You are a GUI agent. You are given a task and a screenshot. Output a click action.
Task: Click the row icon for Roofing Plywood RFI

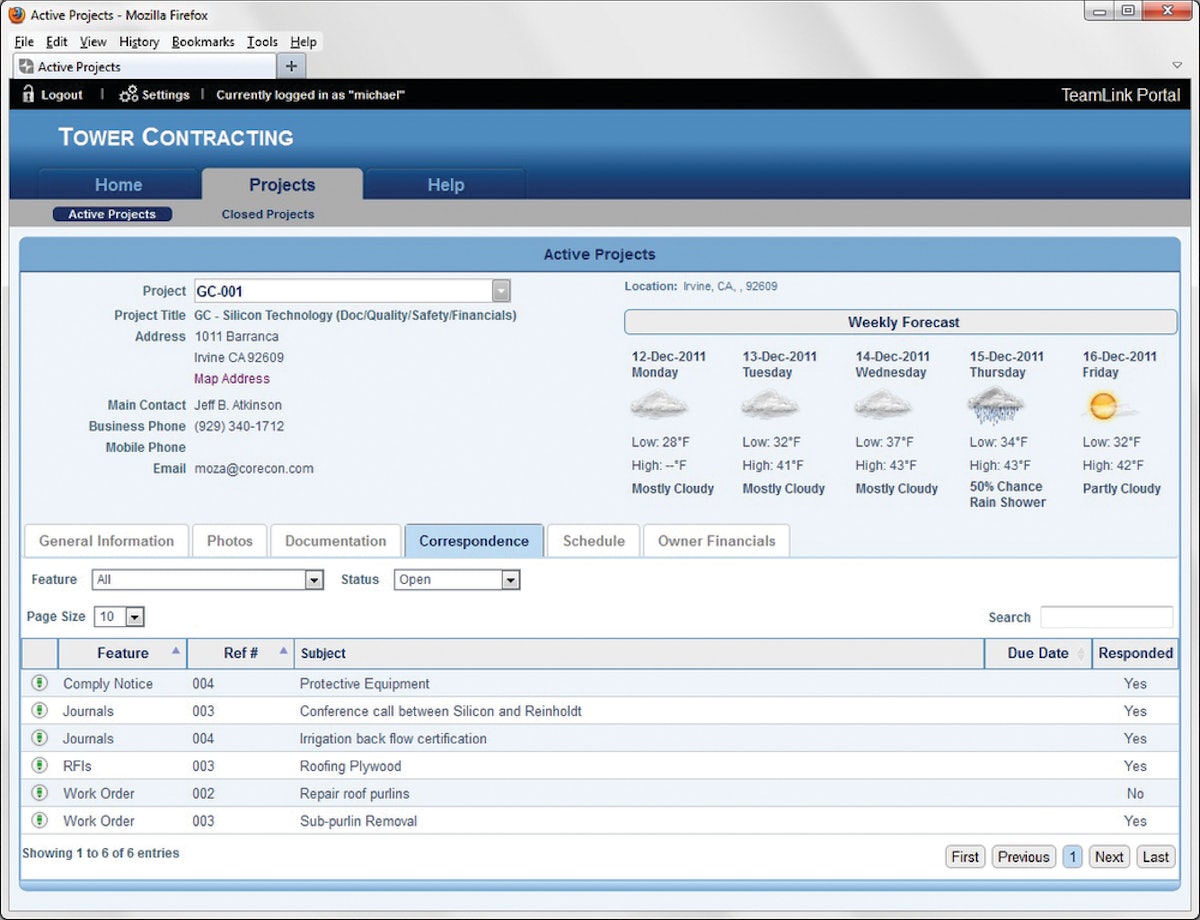click(x=39, y=766)
